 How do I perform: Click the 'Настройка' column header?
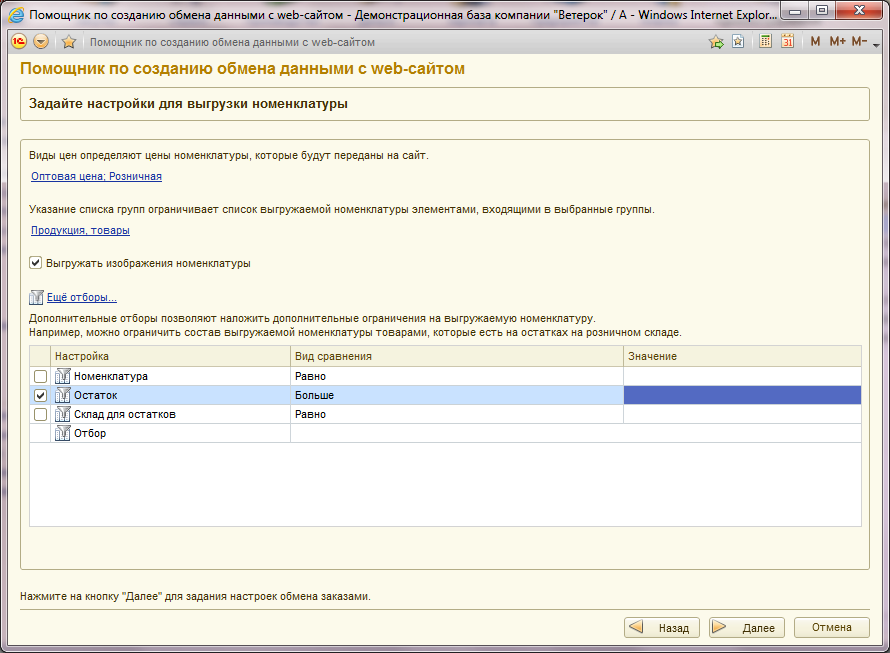click(170, 357)
